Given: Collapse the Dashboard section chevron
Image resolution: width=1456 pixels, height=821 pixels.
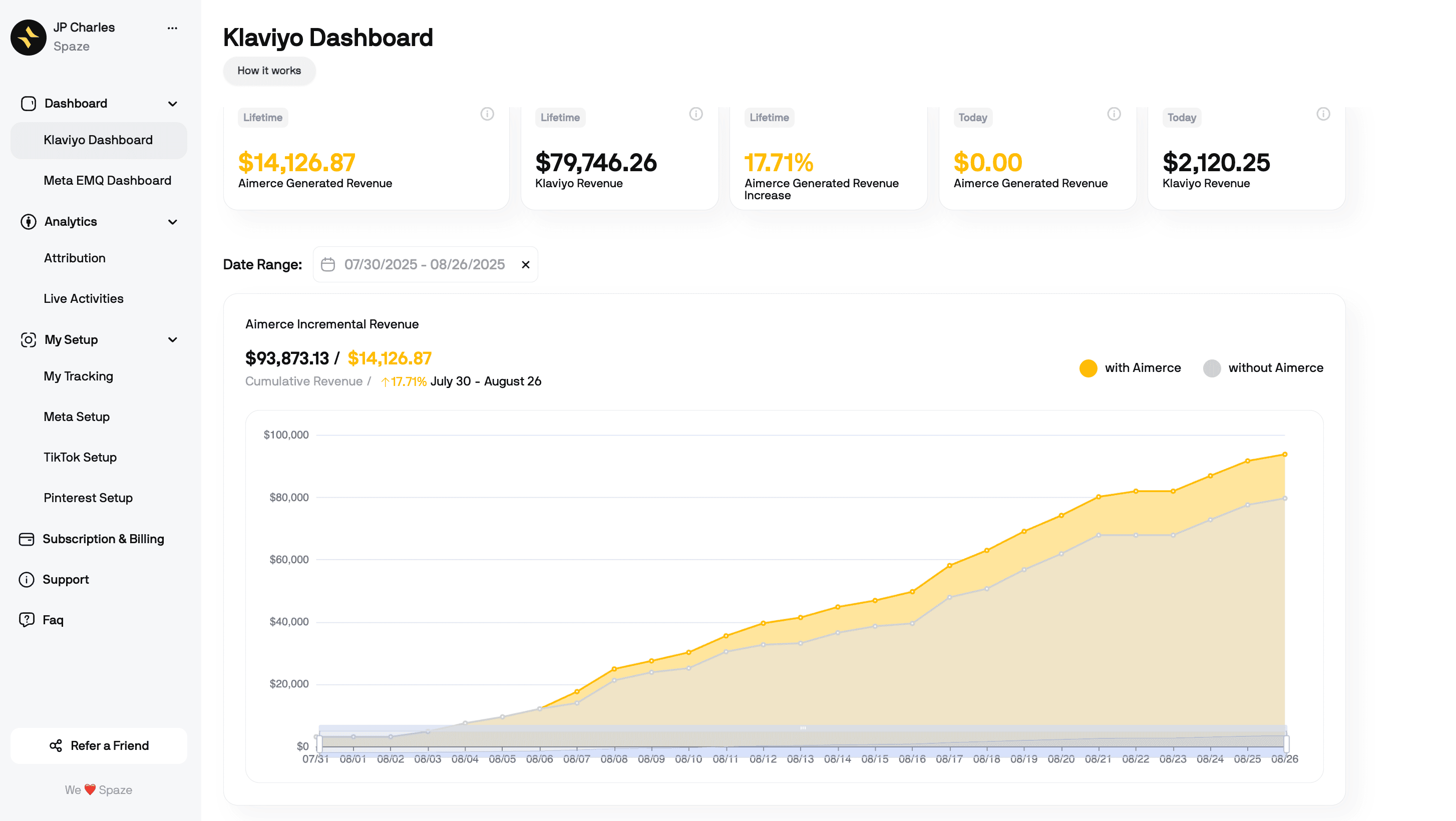Looking at the screenshot, I should pyautogui.click(x=172, y=104).
